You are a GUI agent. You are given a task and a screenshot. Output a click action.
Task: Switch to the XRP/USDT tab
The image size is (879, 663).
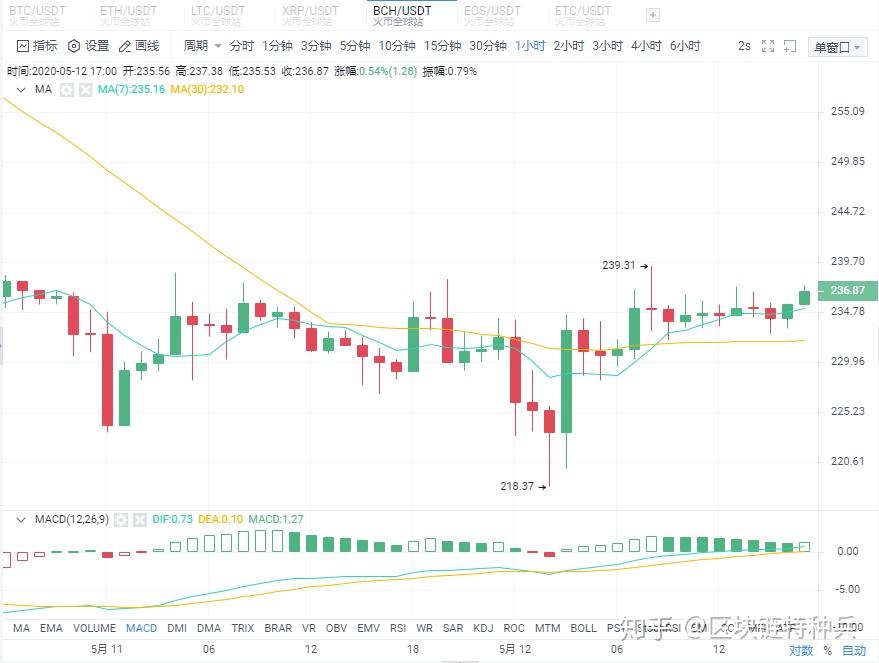tap(310, 15)
